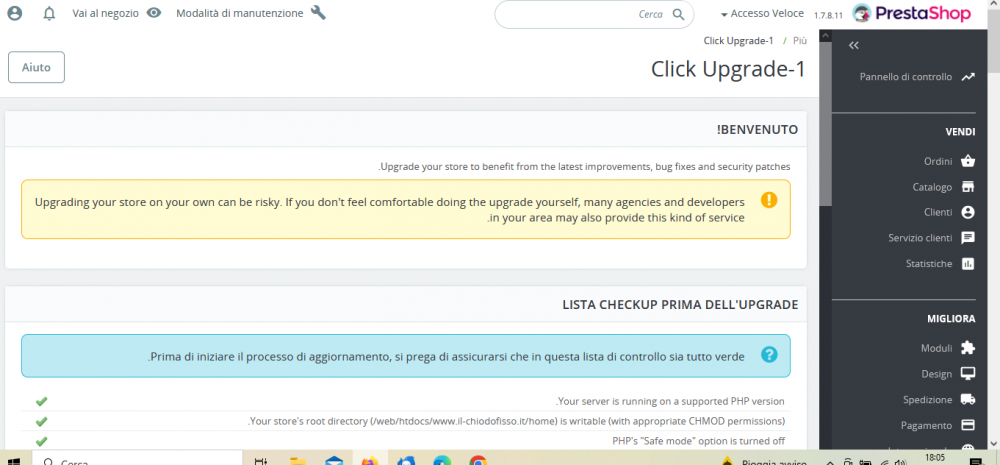
Task: Click the Click Upgrade-1 page title
Action: pos(728,69)
